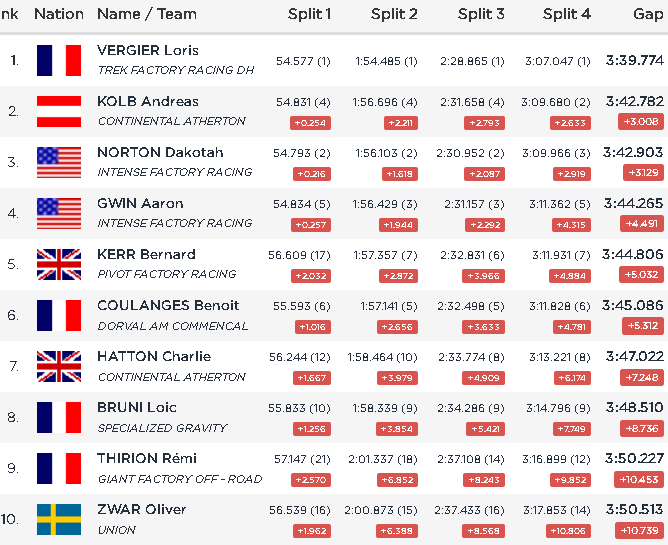This screenshot has width=668, height=545.
Task: Click the French flag beside COULANGES Benoit
Action: pyautogui.click(x=59, y=315)
